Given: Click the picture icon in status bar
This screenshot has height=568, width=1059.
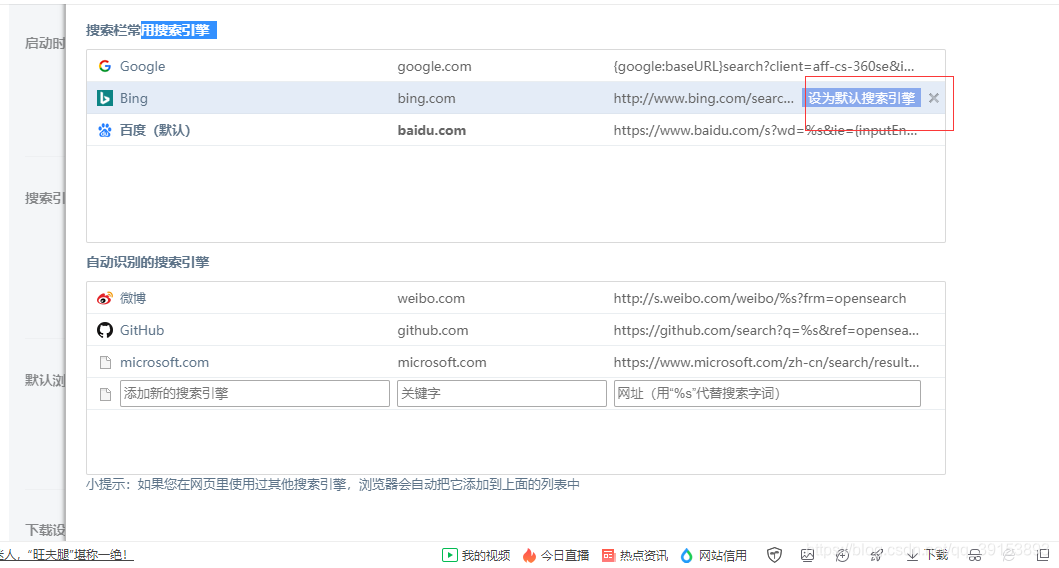Looking at the screenshot, I should [807, 555].
